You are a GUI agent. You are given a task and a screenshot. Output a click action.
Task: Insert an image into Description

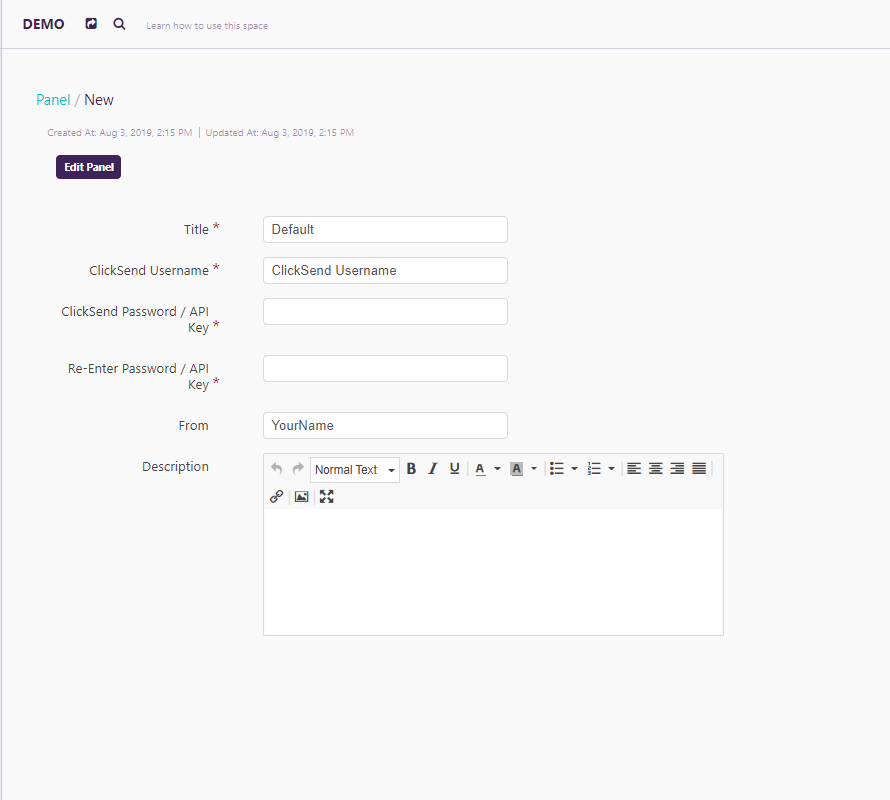(301, 497)
